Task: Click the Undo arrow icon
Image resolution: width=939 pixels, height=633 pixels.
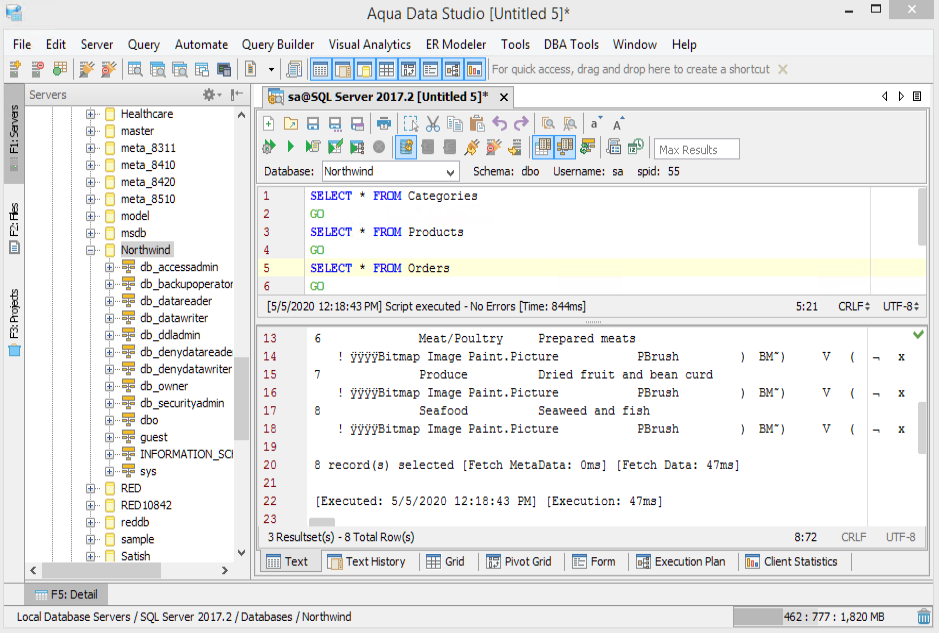Action: (499, 124)
